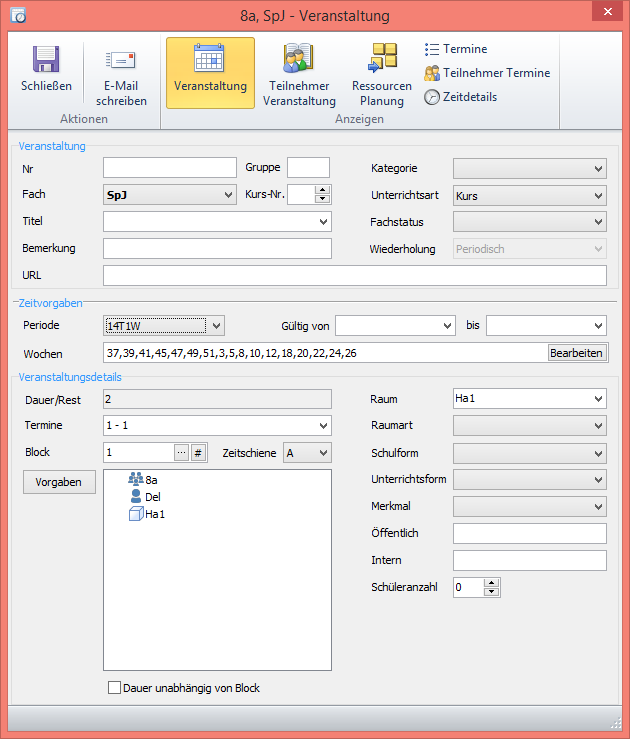The image size is (630, 739).
Task: Click the Block hash button
Action: (198, 453)
